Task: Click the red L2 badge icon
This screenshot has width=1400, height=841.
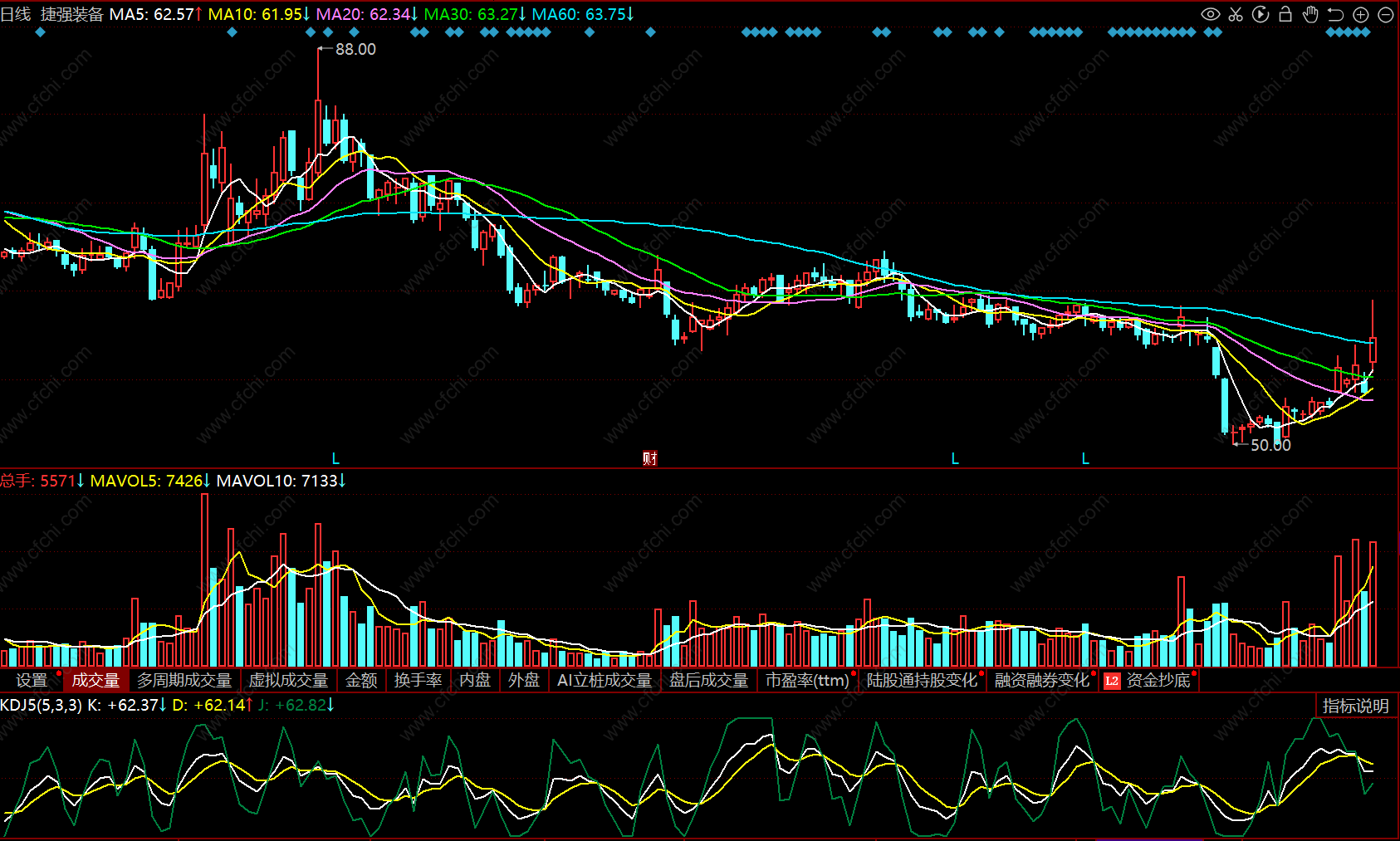Action: tap(1112, 681)
